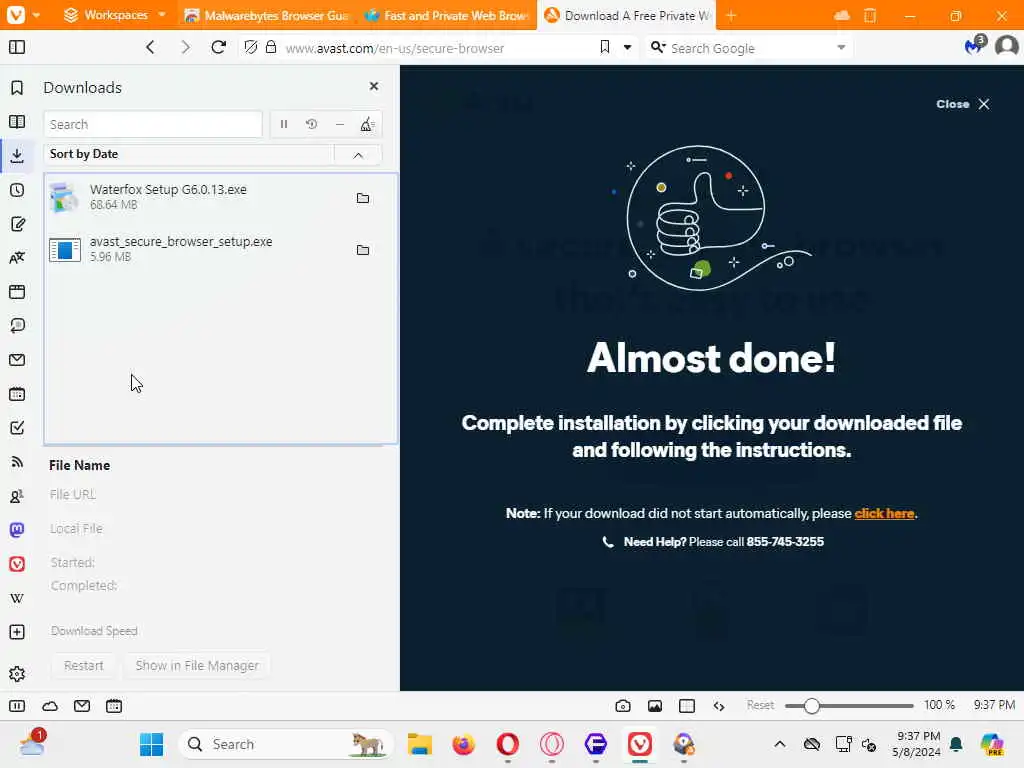Add a new web panel

[17, 632]
